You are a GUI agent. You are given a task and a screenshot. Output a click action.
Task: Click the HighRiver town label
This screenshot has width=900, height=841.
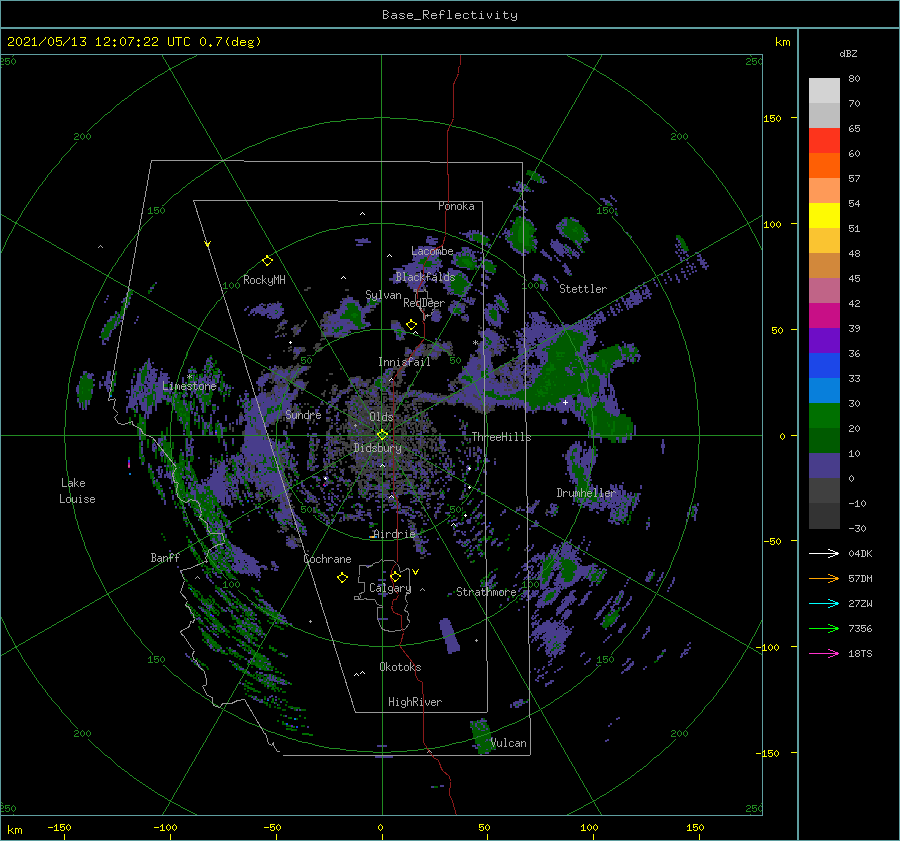(415, 702)
